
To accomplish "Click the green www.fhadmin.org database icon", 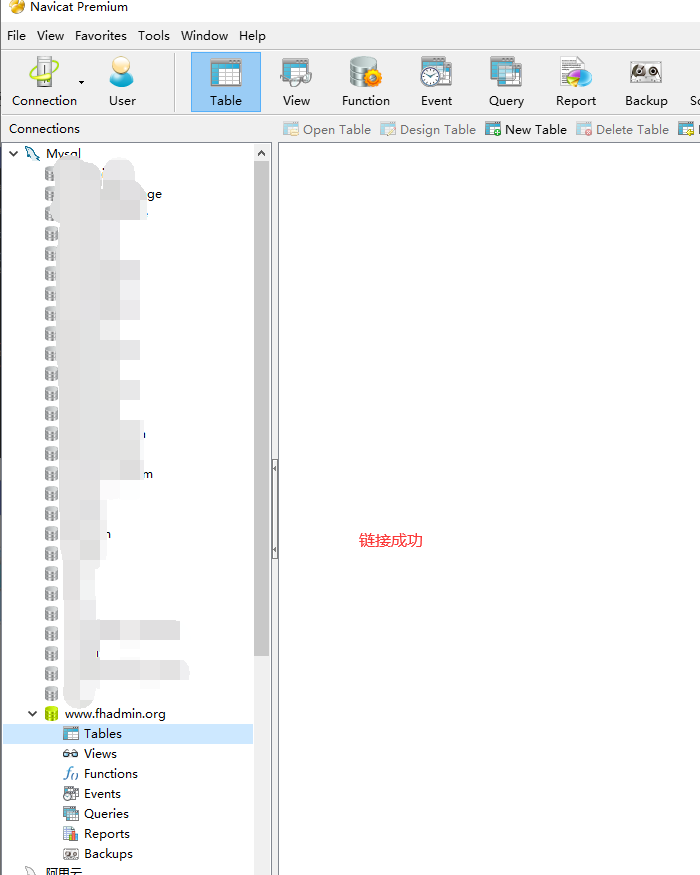I will pyautogui.click(x=51, y=714).
